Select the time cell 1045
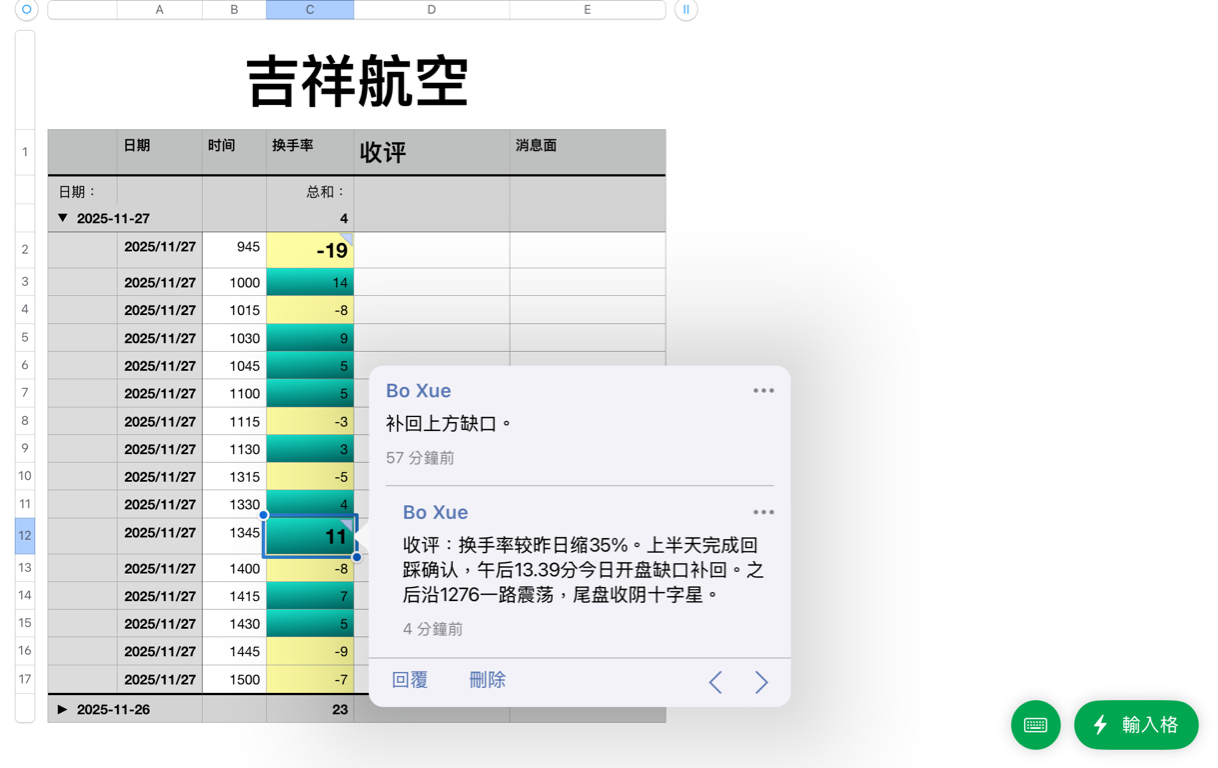This screenshot has height=768, width=1218. coord(235,366)
